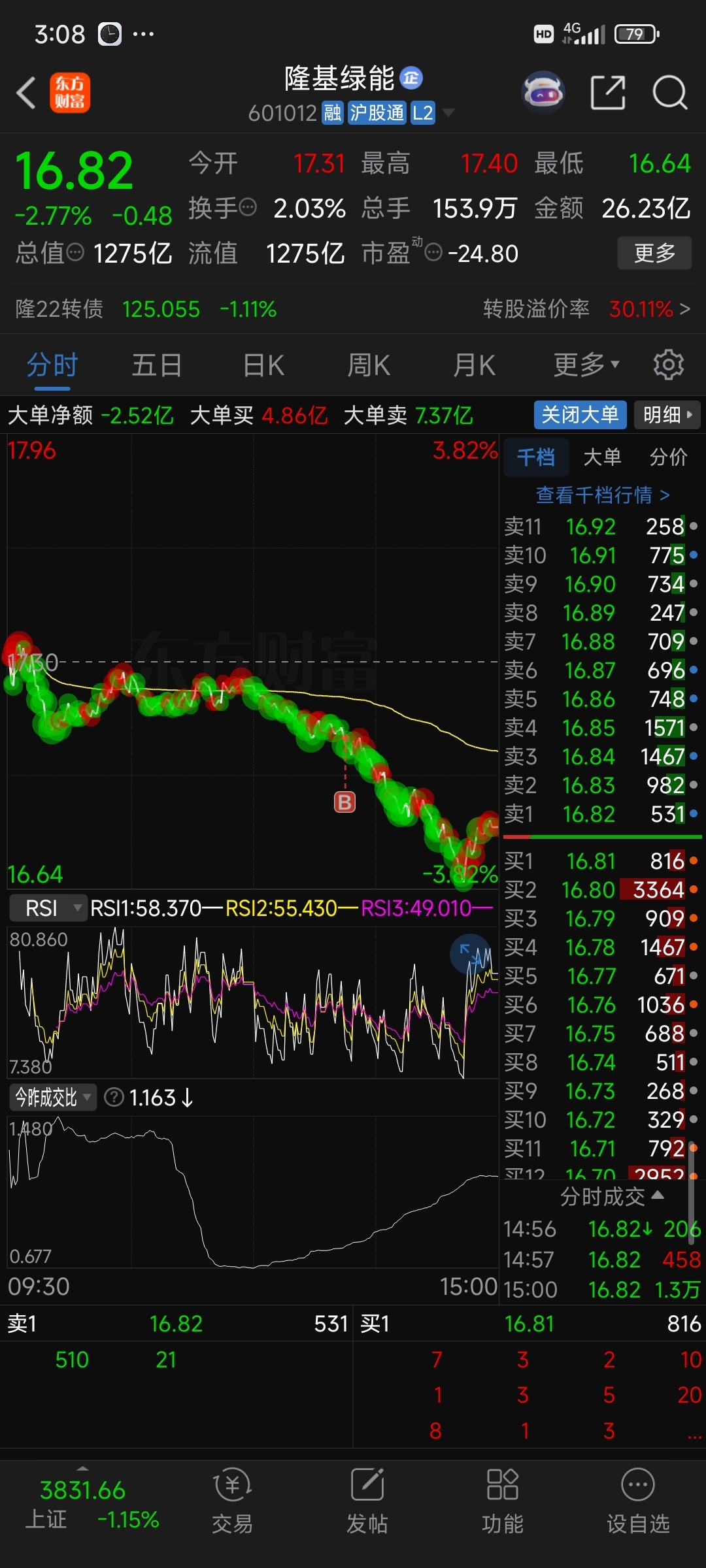Tap the 大单净额 -2.52亿 value
The height and width of the screenshot is (1568, 706).
click(x=137, y=415)
